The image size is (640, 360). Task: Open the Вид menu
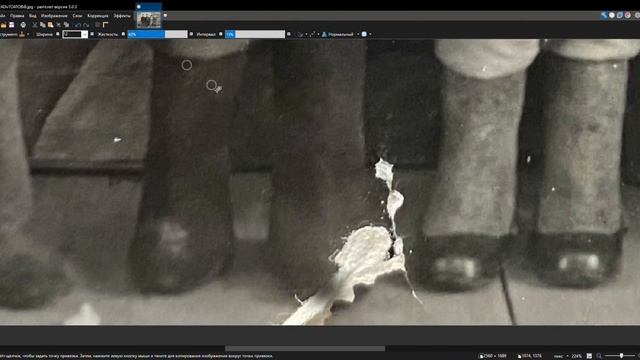click(x=33, y=16)
